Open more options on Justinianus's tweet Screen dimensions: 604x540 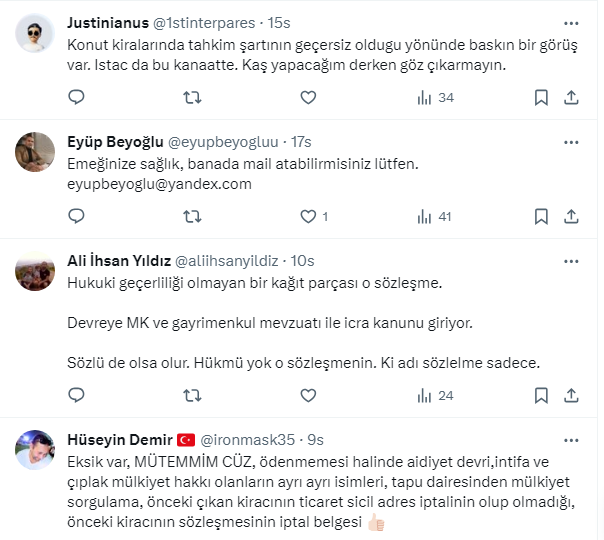[x=571, y=22]
